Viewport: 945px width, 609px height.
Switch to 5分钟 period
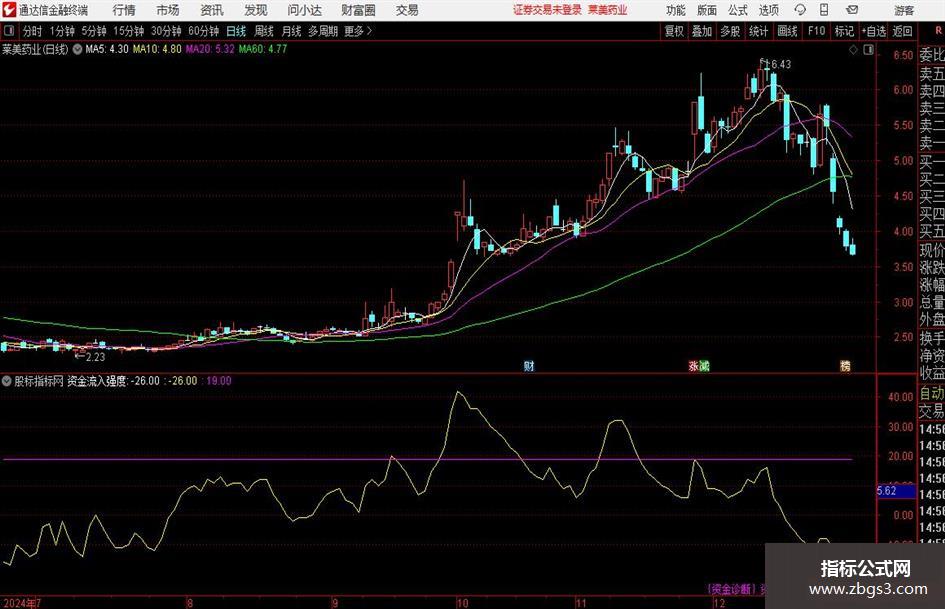click(x=93, y=31)
